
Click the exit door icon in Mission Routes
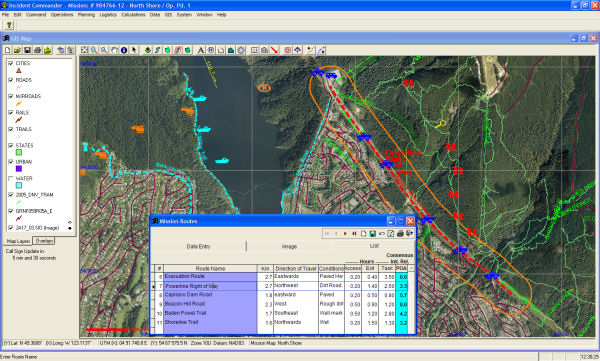tap(409, 233)
